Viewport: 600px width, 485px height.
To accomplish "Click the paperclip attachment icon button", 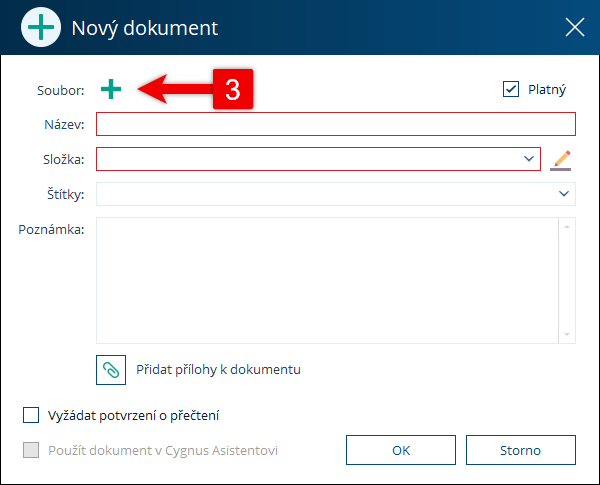I will point(111,370).
